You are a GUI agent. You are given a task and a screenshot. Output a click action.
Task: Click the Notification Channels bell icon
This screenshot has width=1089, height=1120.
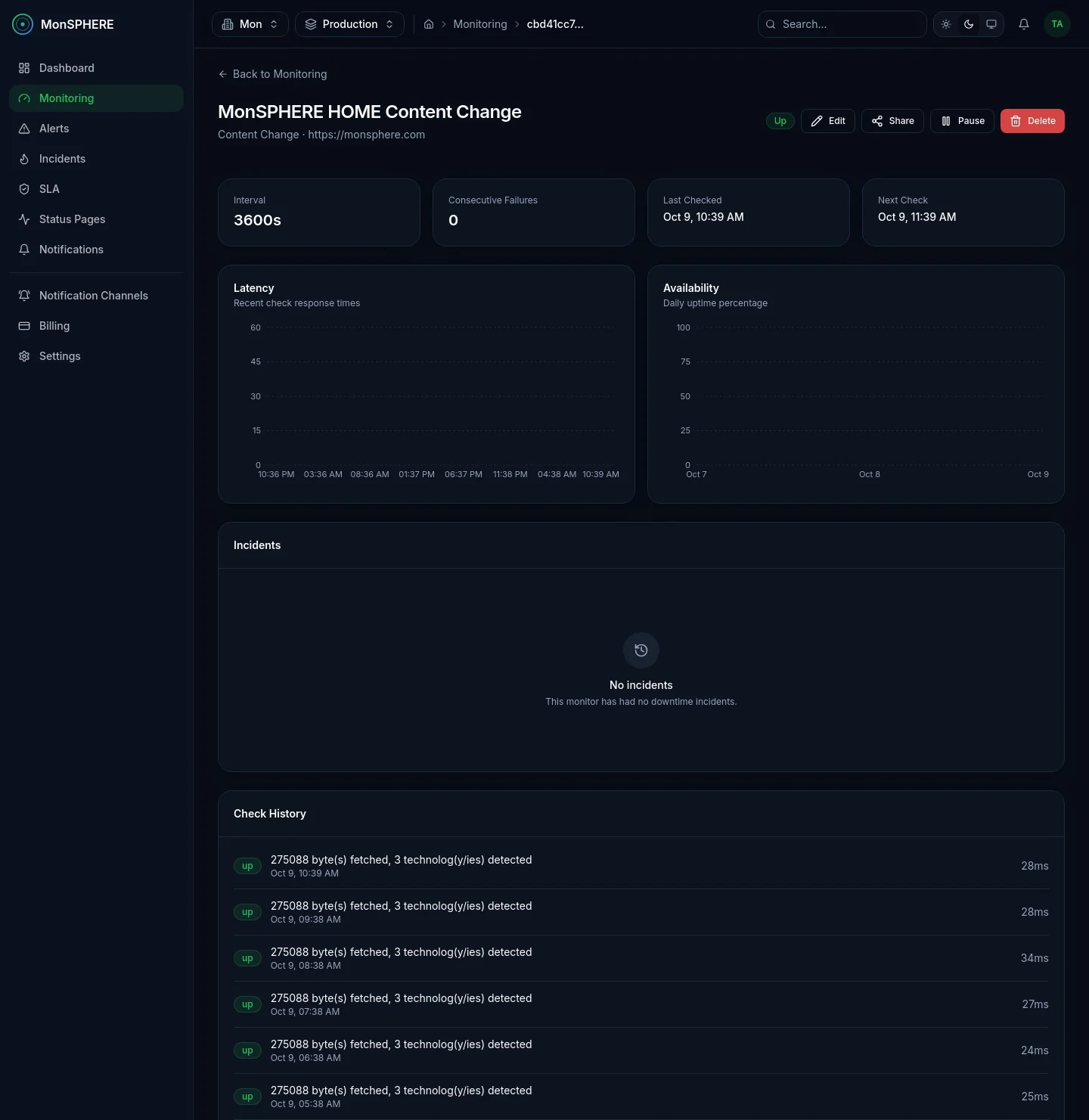click(x=24, y=296)
